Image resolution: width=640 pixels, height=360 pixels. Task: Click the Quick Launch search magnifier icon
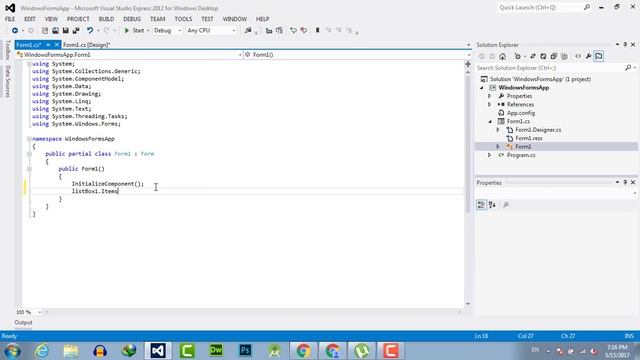click(587, 7)
